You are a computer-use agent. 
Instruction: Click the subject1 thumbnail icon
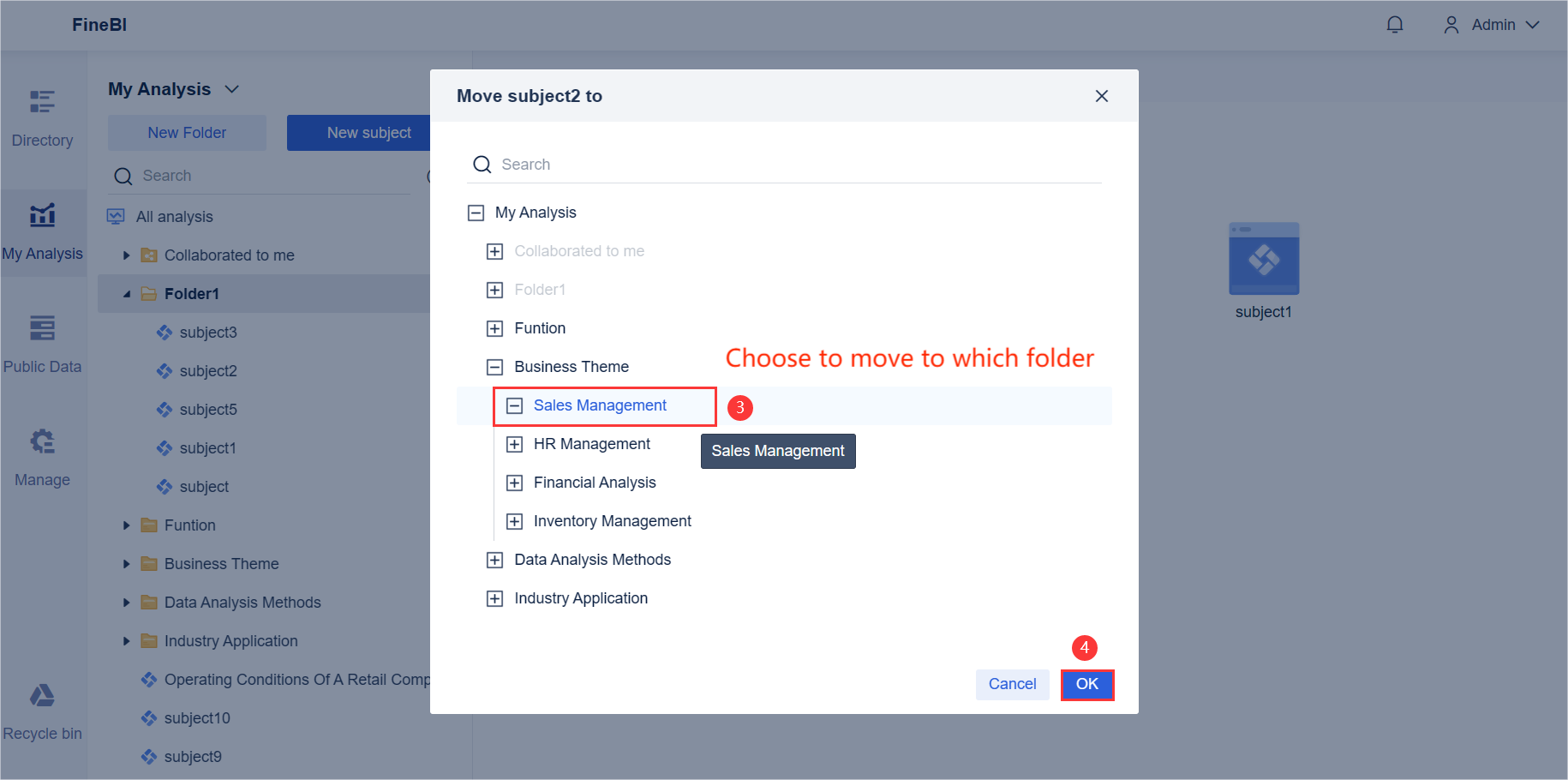(x=1264, y=259)
